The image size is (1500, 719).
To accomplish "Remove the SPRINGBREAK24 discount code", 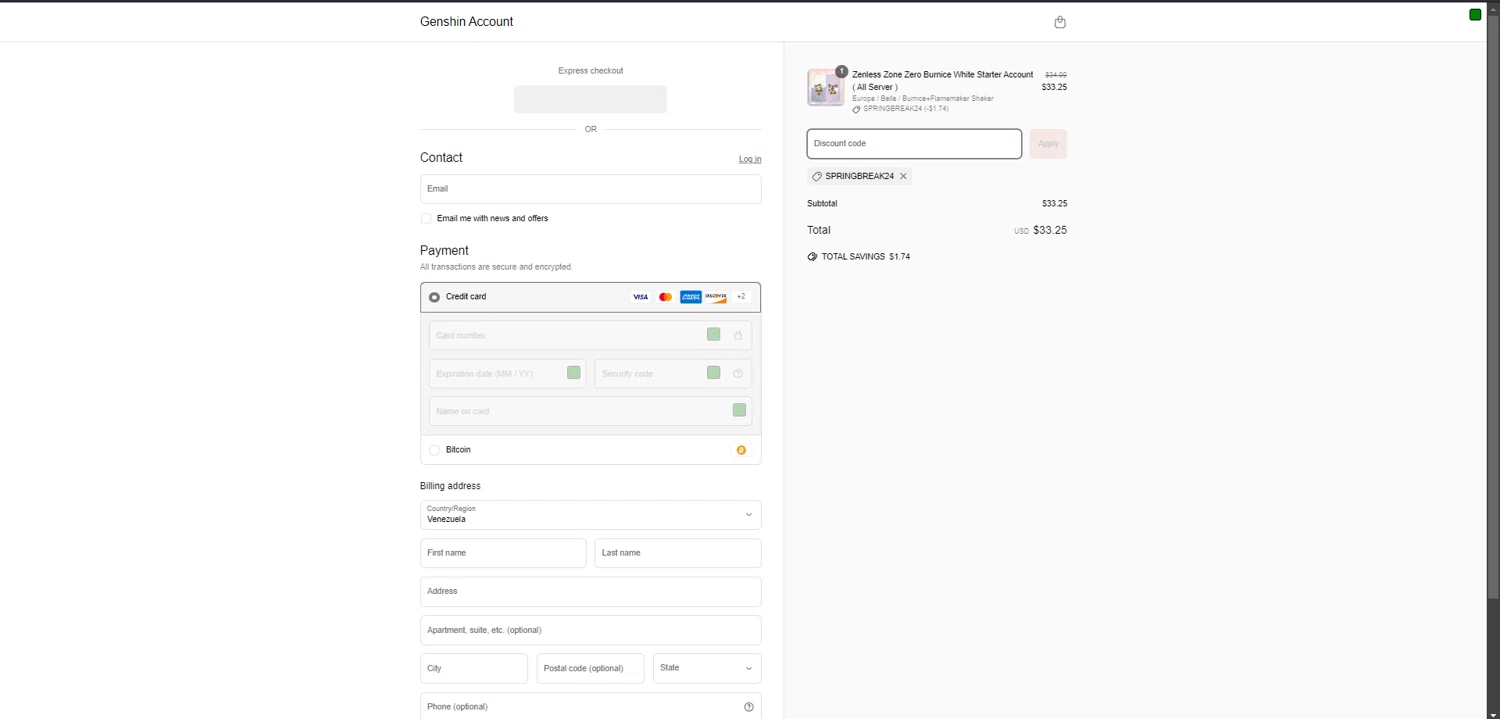I will [x=903, y=176].
